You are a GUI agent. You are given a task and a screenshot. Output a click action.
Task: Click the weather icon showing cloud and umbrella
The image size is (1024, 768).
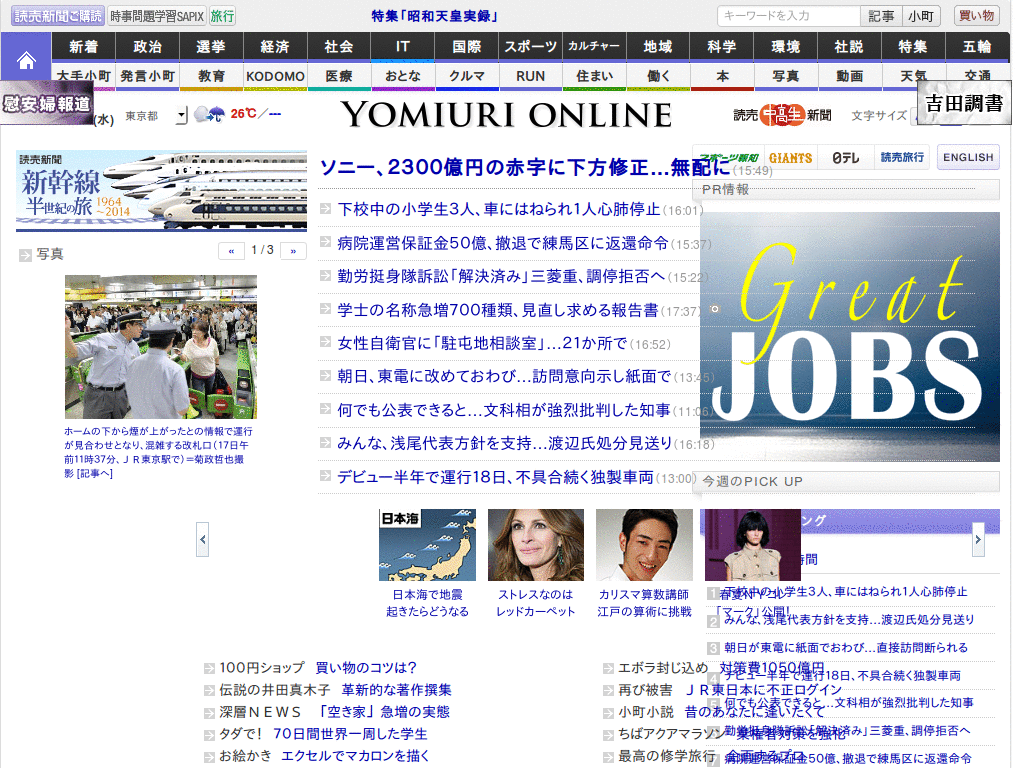point(211,114)
